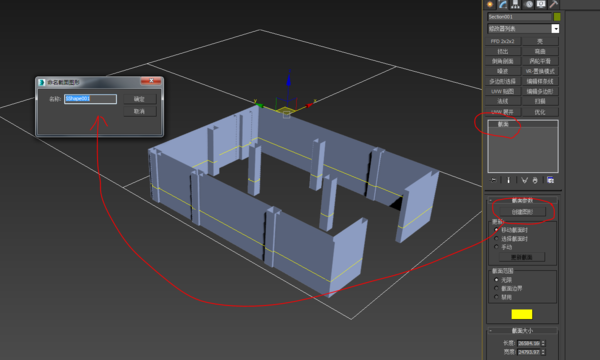
Task: Open the Create command panel tab
Action: [x=490, y=4]
